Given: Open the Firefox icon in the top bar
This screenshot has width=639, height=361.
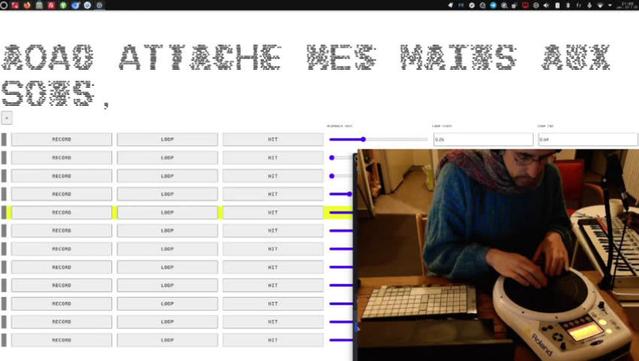Looking at the screenshot, I should (27, 5).
